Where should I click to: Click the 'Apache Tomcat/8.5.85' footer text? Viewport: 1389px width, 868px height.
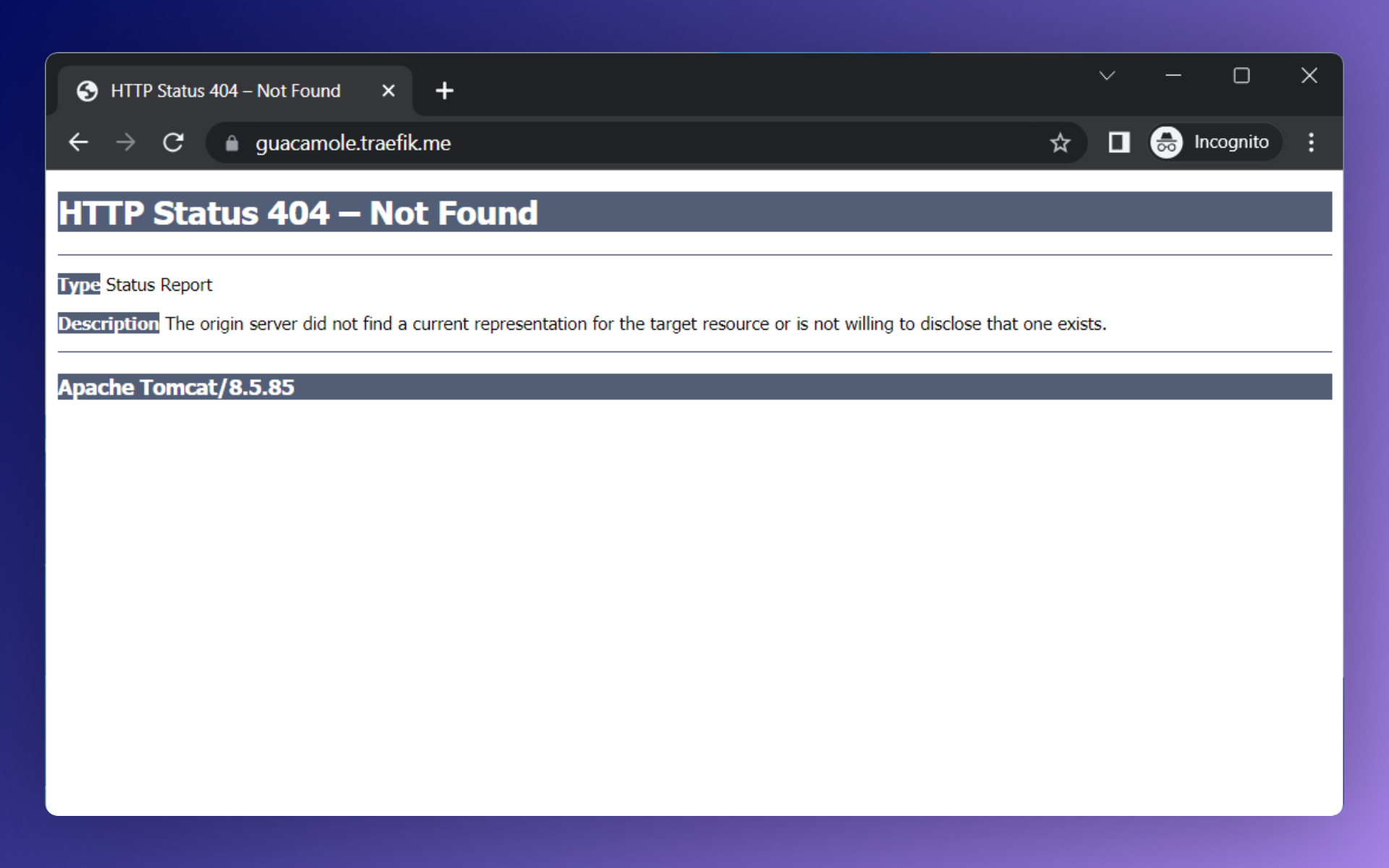point(176,387)
